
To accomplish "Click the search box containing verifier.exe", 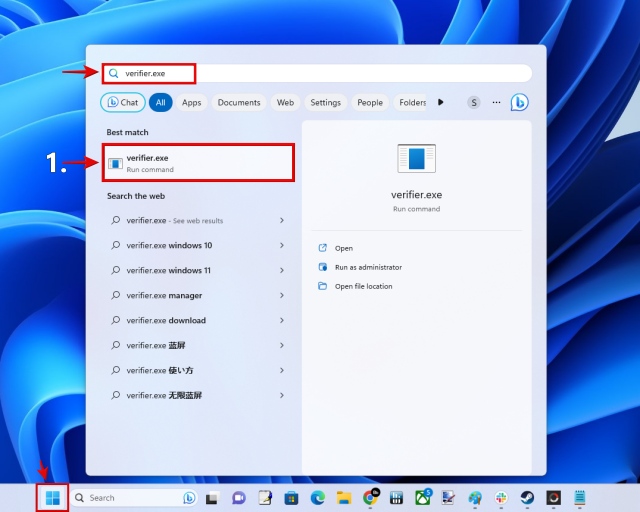I will (x=317, y=73).
